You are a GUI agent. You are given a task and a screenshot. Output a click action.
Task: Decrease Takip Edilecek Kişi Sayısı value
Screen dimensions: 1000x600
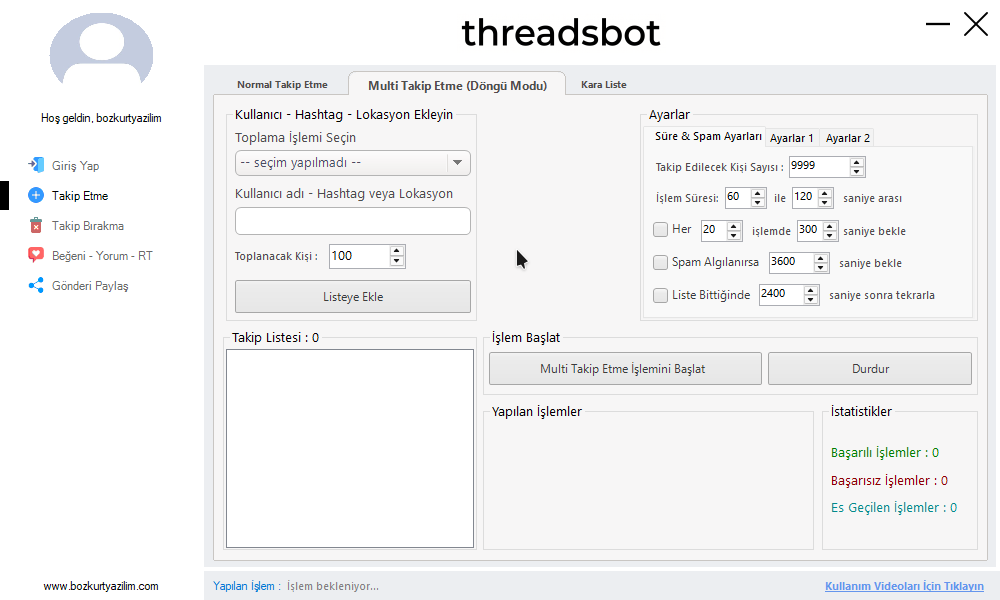tap(857, 172)
